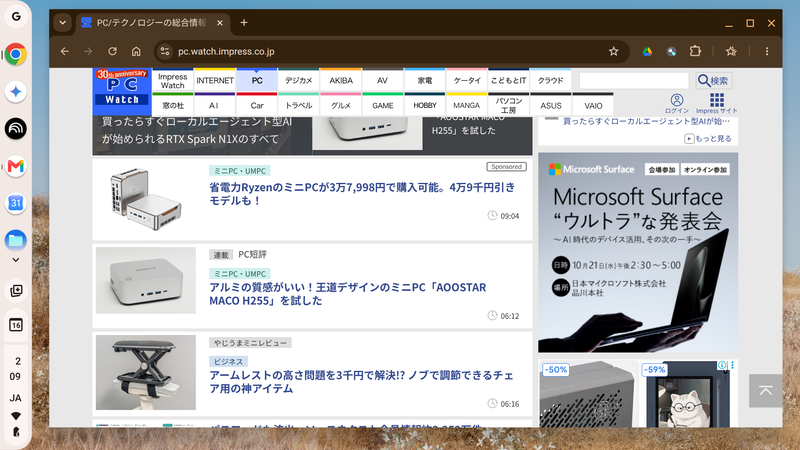
Task: Click the PC Watch 30th anniversary logo
Action: [122, 92]
